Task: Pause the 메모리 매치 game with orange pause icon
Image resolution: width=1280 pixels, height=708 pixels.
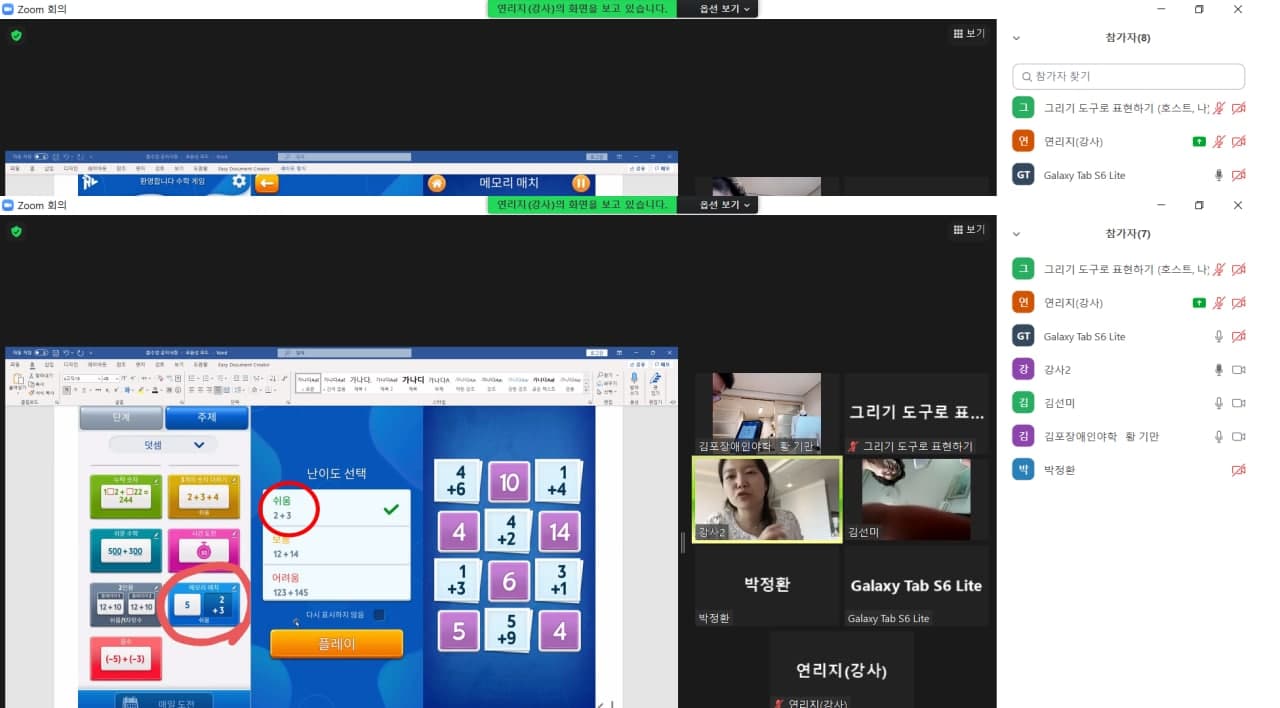Action: [581, 183]
